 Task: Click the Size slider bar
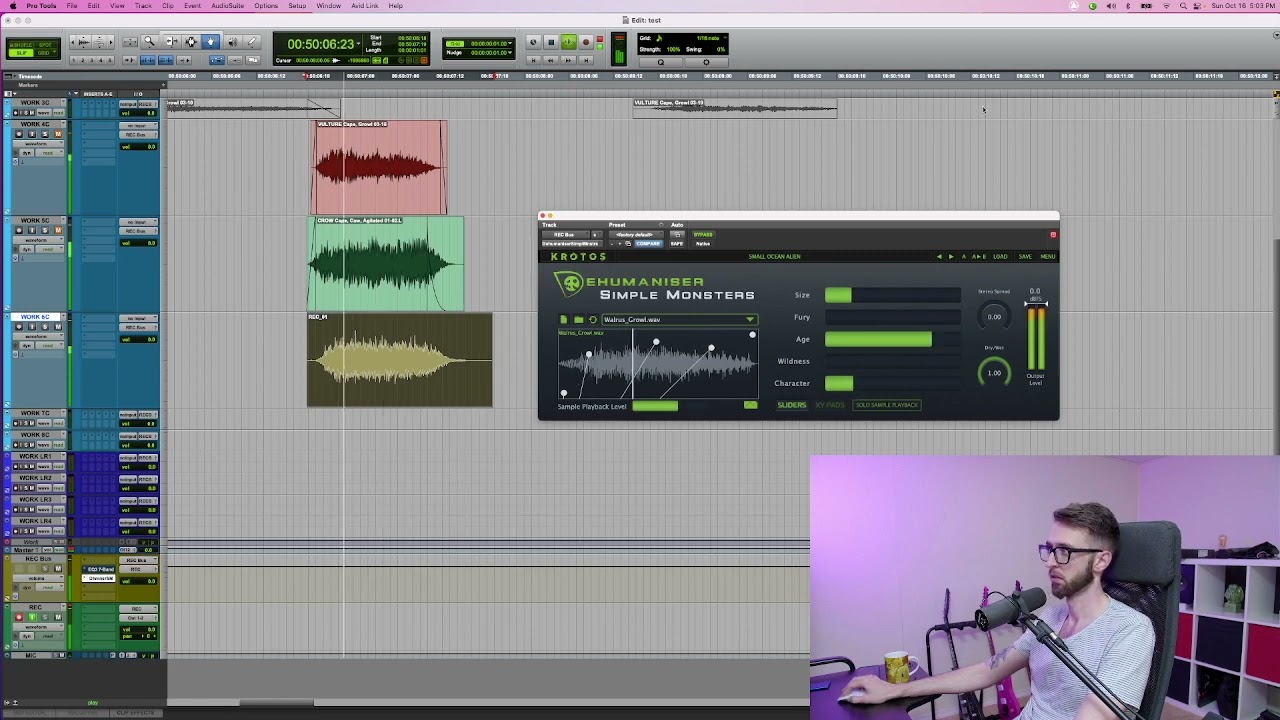pos(892,295)
